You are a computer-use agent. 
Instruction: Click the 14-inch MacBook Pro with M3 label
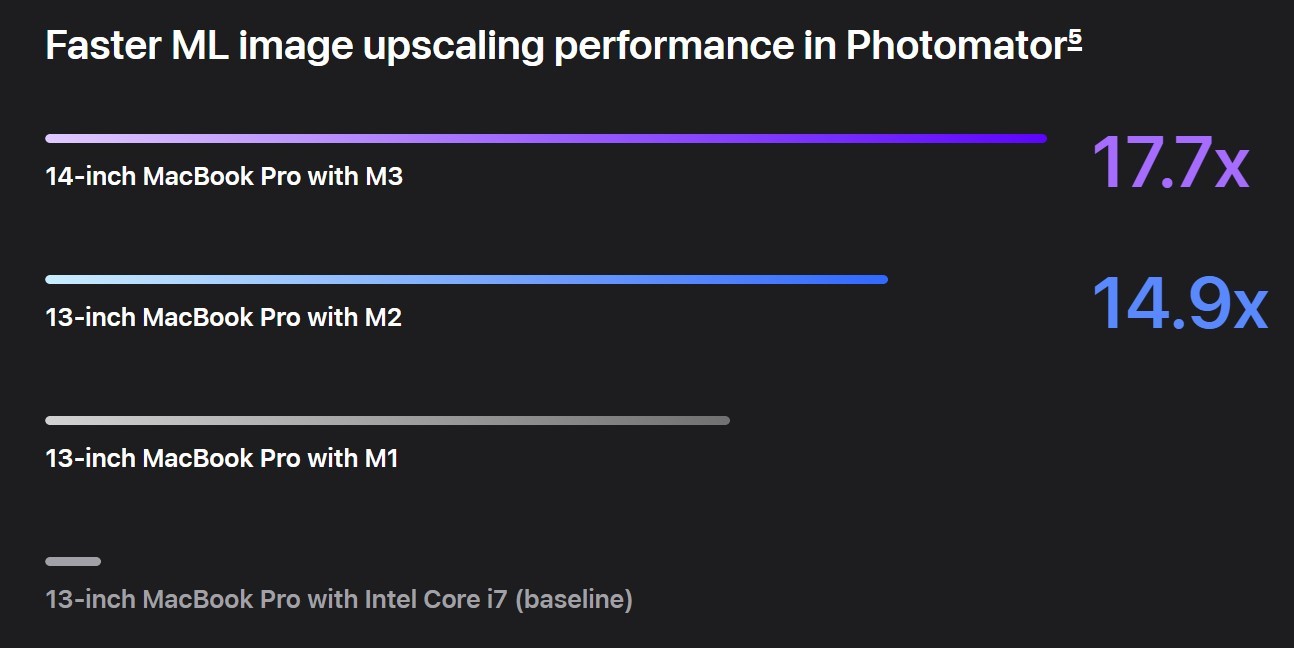tap(224, 177)
